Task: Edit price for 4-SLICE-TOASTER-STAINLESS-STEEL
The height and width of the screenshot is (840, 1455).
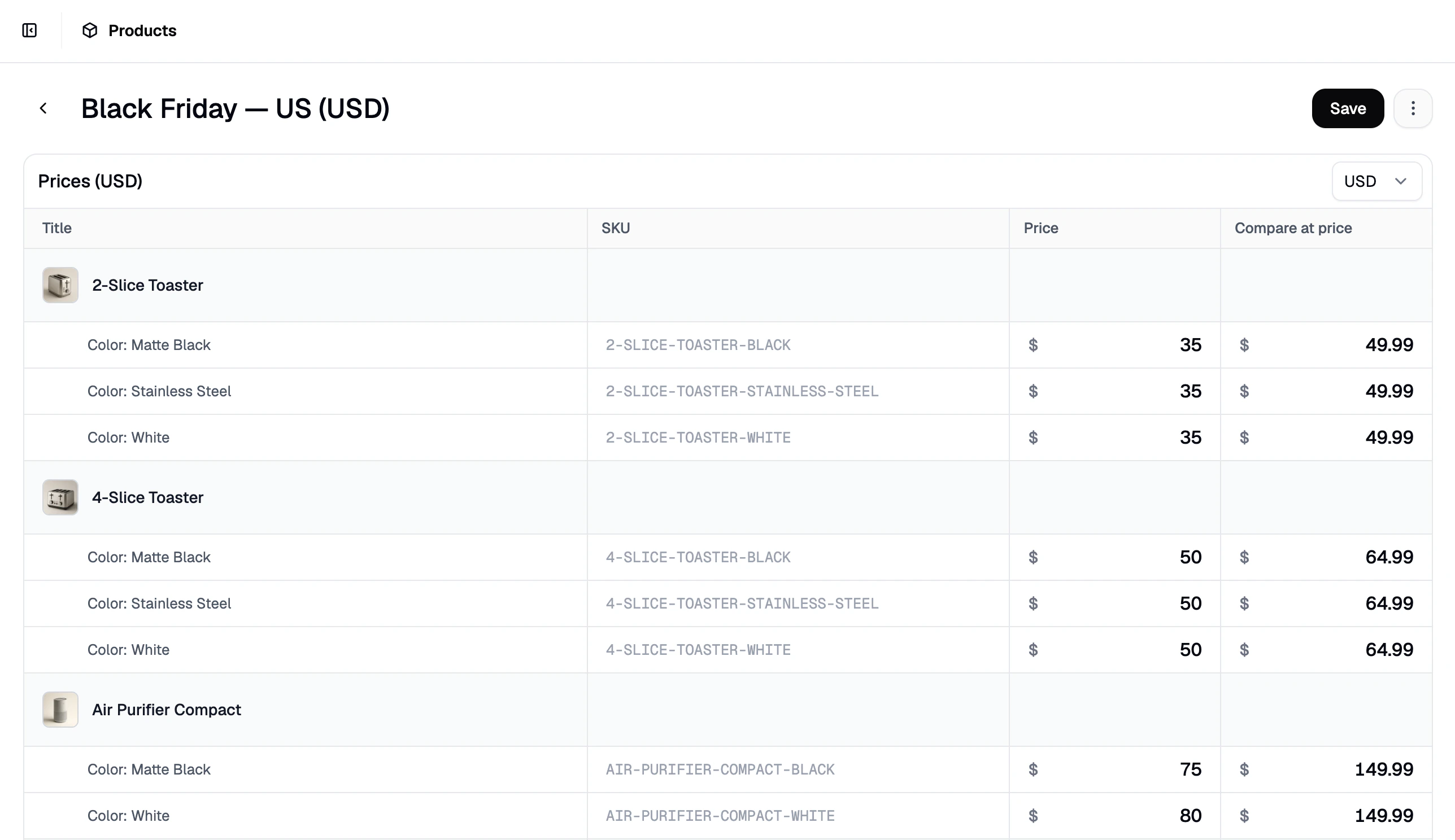Action: pyautogui.click(x=1114, y=603)
